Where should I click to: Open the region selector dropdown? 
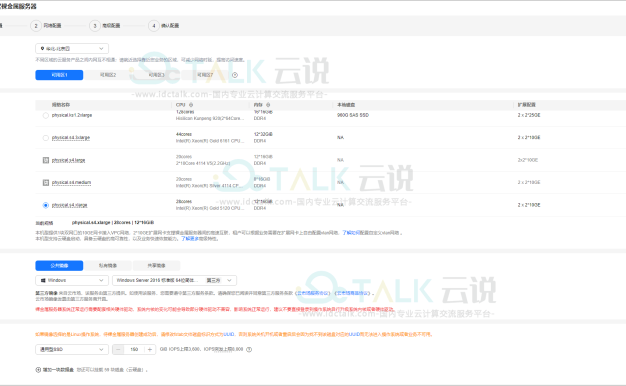(72, 49)
